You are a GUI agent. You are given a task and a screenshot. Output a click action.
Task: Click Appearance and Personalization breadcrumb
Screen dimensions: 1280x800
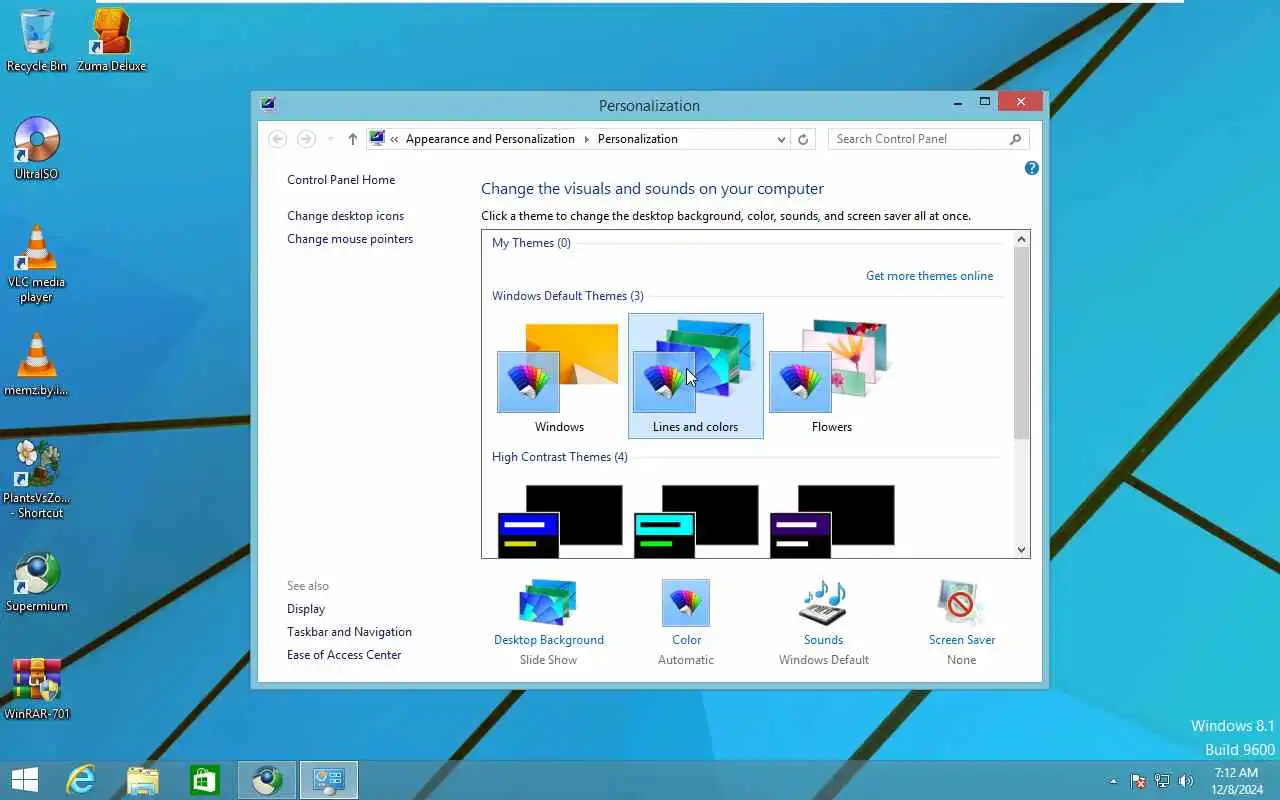[490, 139]
